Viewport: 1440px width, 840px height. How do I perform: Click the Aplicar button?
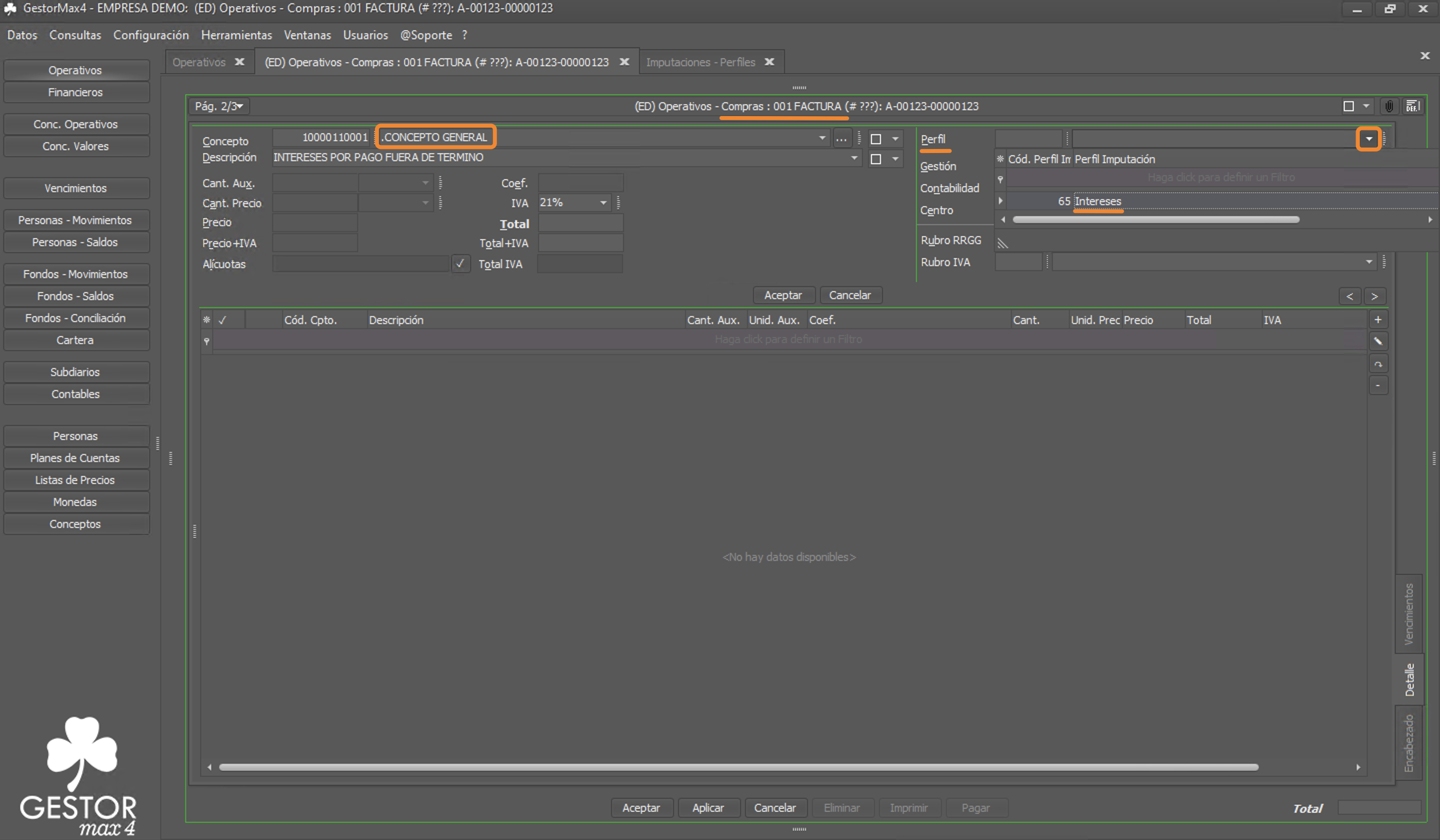click(x=708, y=807)
